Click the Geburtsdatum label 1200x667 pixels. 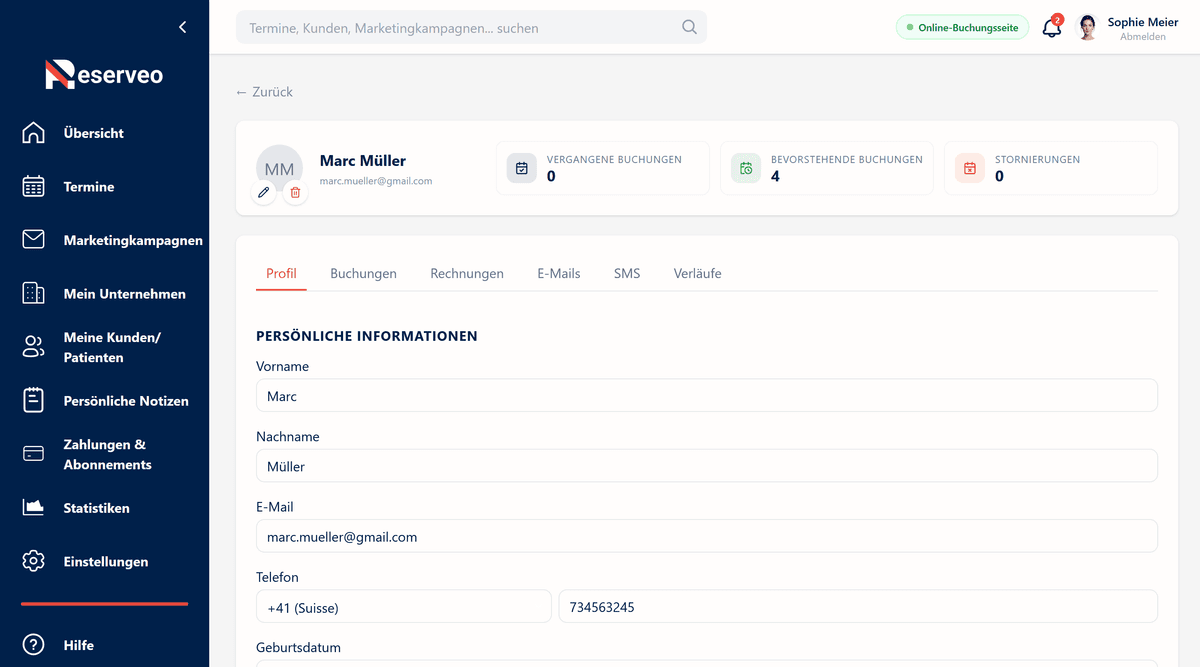click(x=298, y=647)
